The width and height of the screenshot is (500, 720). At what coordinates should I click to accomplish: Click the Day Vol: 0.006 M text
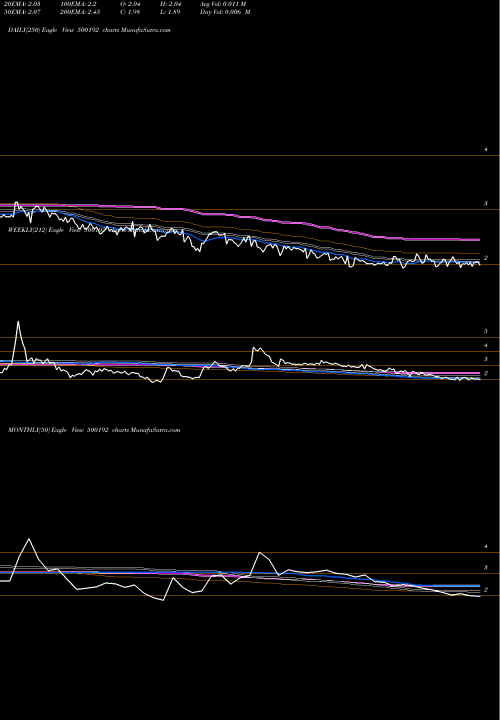coord(225,12)
